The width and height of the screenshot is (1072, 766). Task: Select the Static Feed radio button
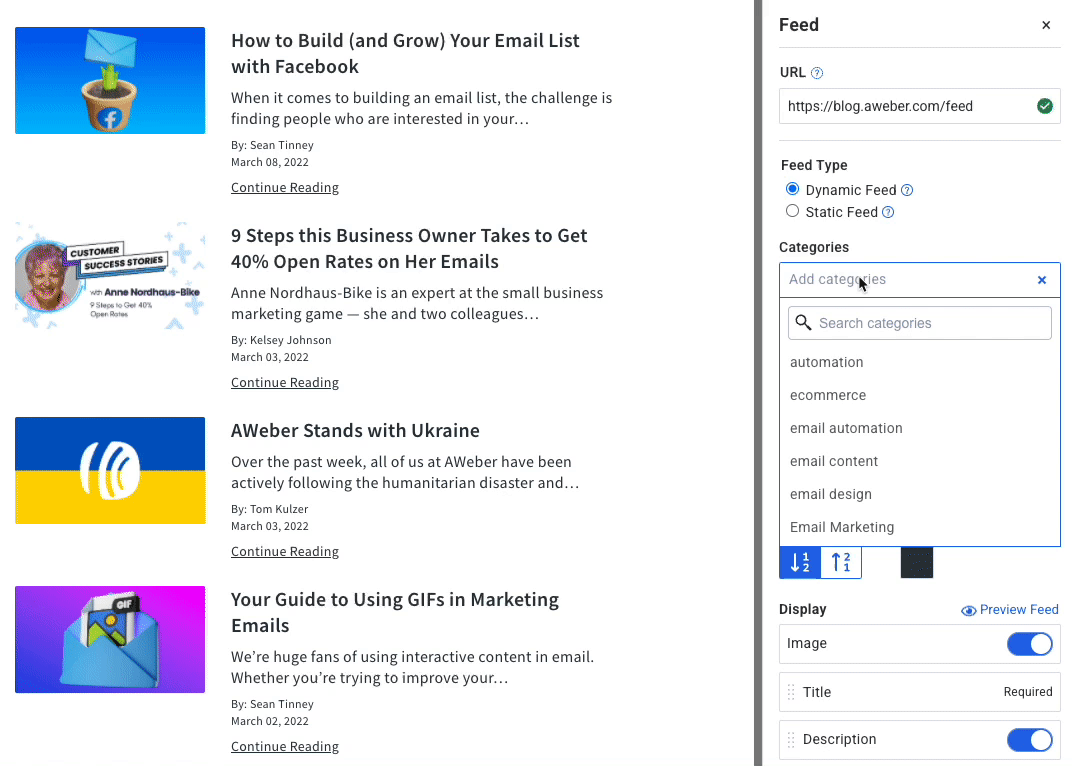tap(792, 211)
